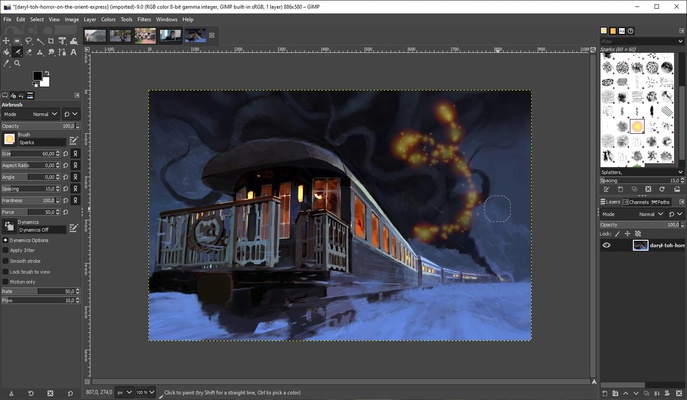Save the tool preset

11,393
